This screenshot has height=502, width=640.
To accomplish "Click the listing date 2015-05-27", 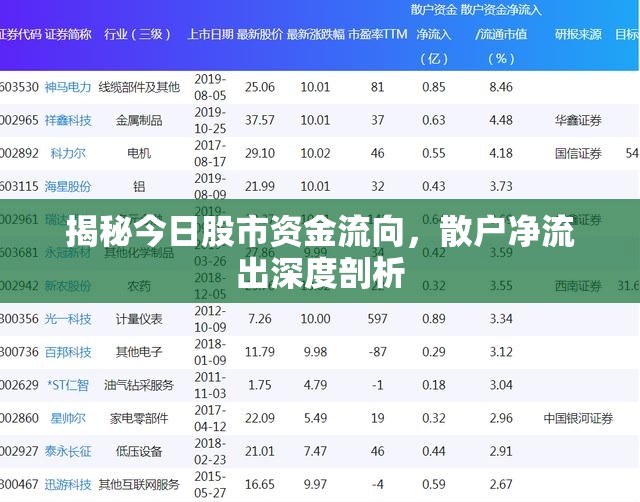I will pos(210,484).
